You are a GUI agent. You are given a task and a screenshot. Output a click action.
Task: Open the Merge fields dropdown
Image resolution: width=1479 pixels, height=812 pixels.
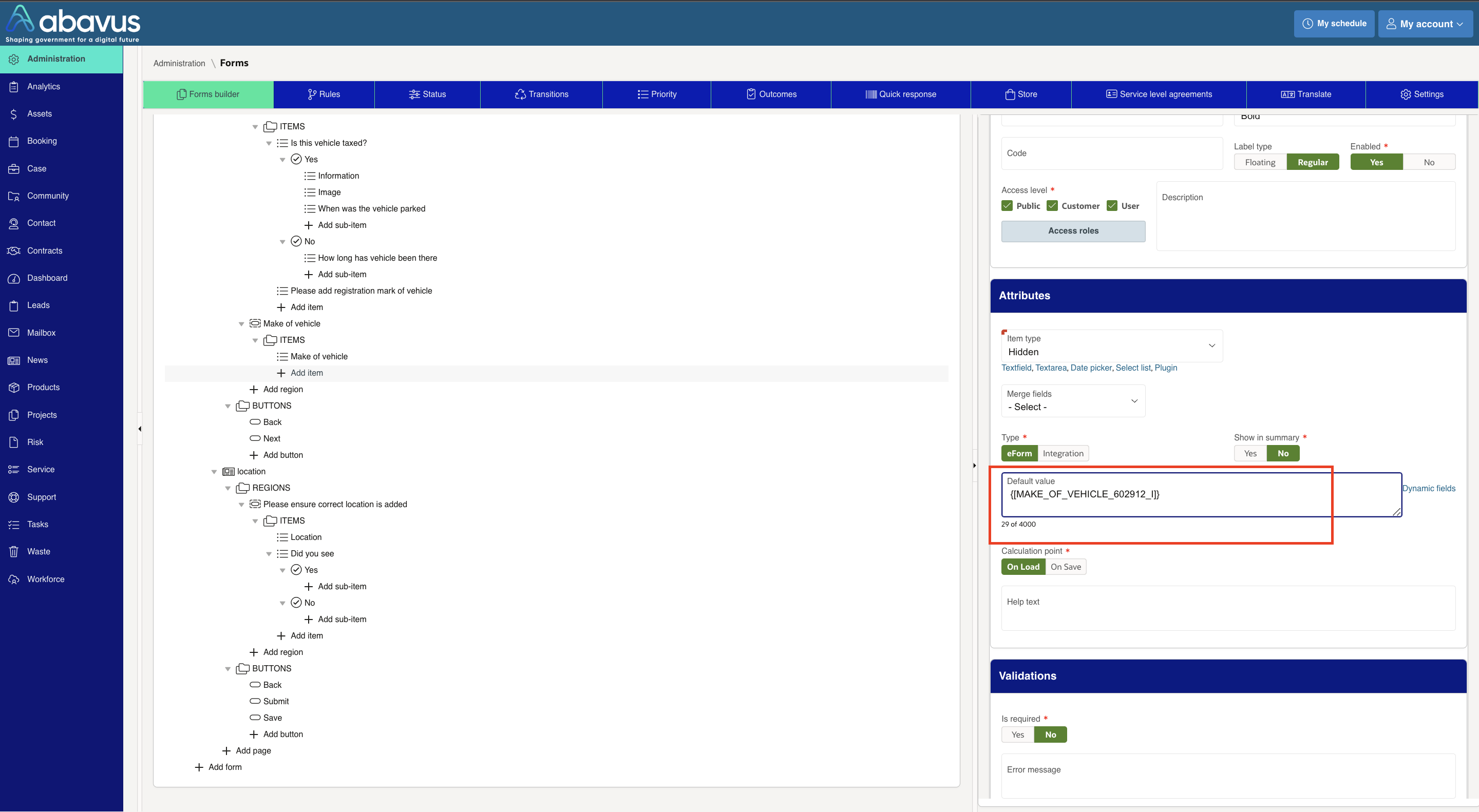[1073, 400]
